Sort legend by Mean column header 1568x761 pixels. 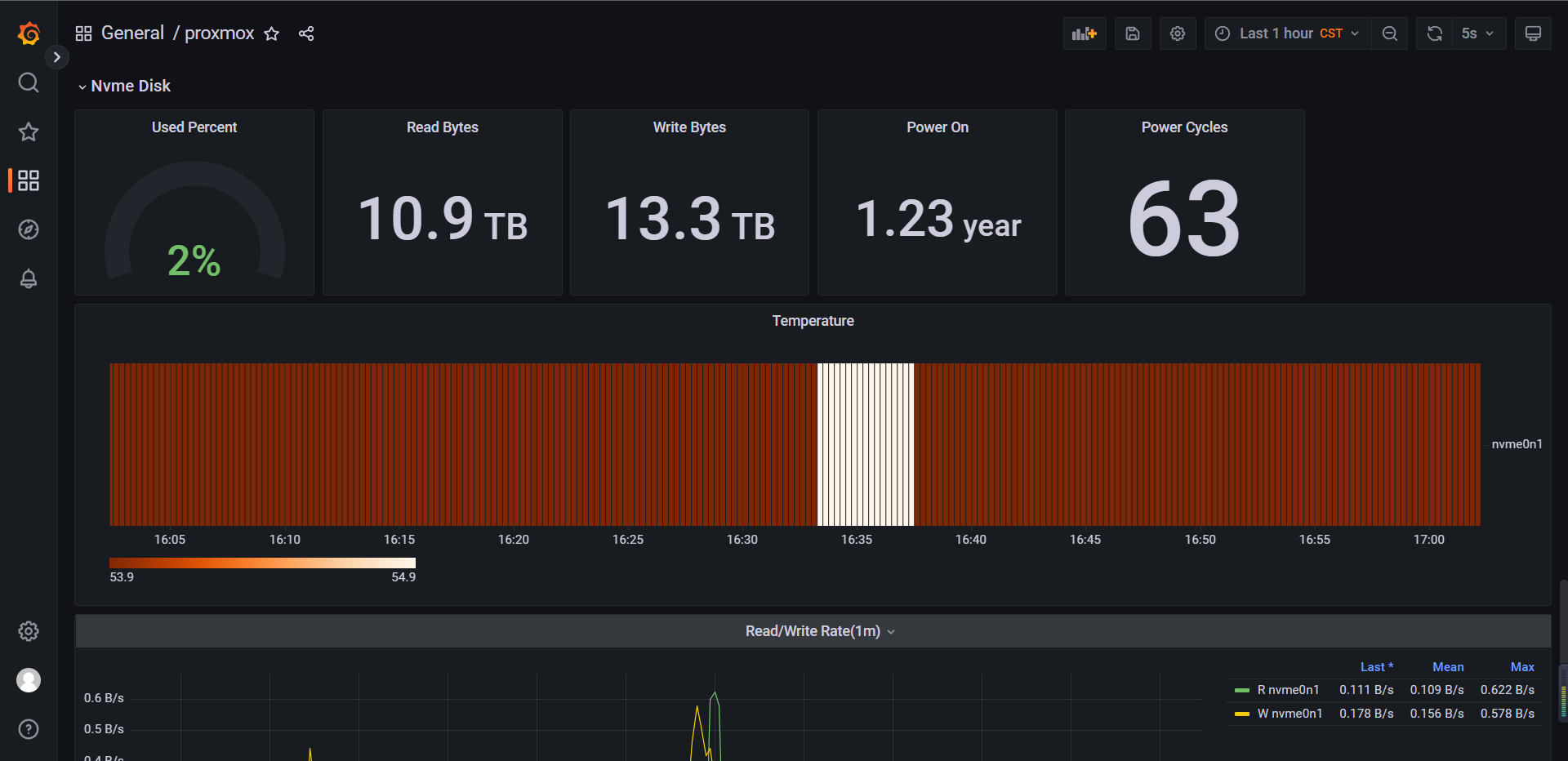tap(1447, 667)
